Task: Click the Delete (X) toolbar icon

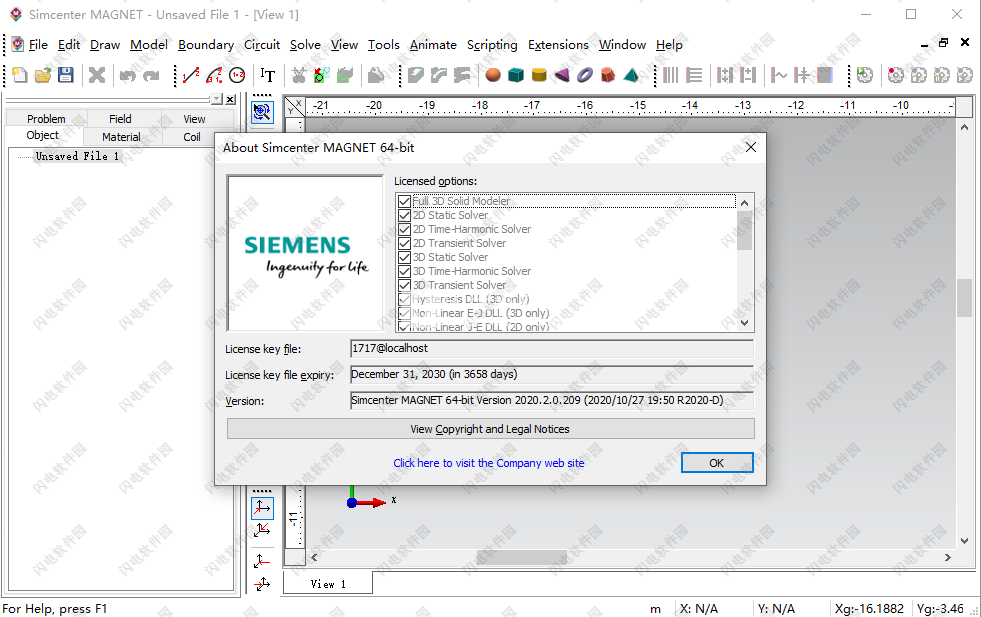Action: 97,75
